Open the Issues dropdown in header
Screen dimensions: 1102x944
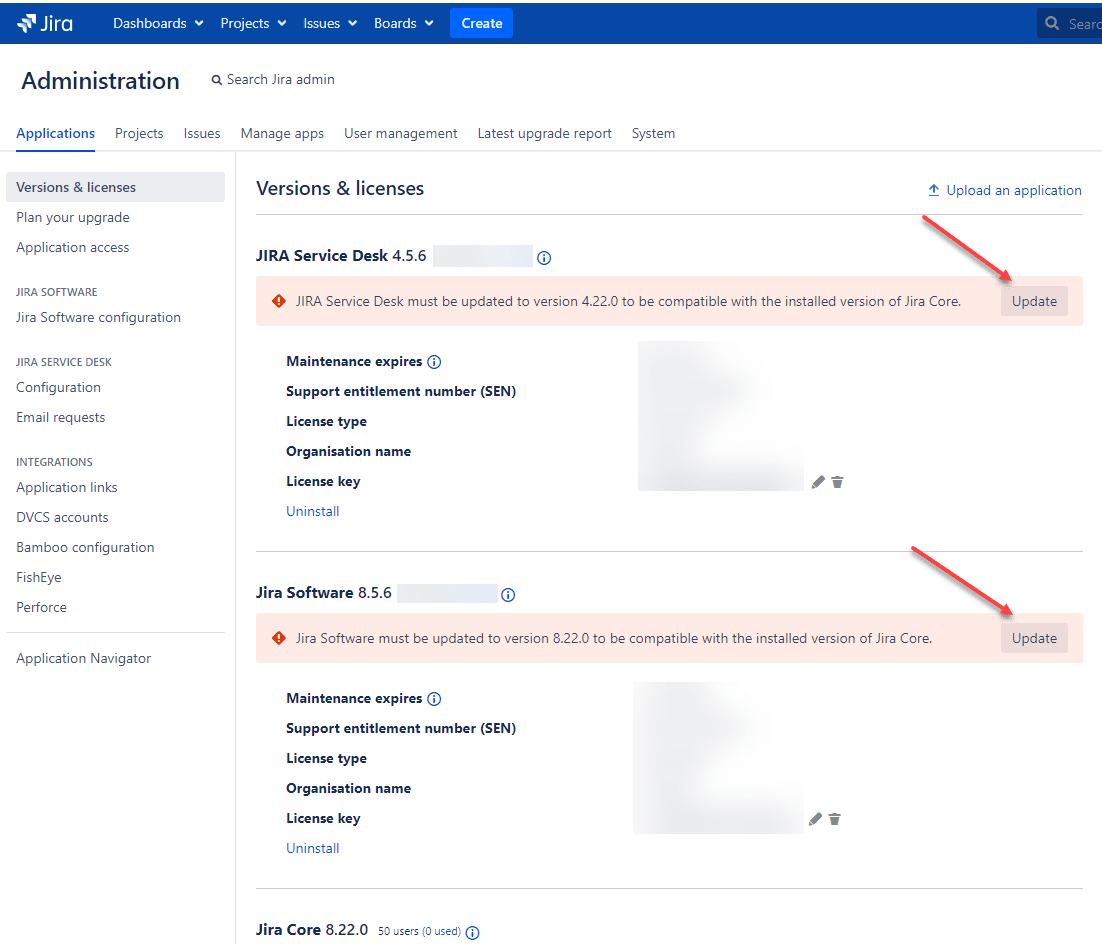(x=330, y=23)
